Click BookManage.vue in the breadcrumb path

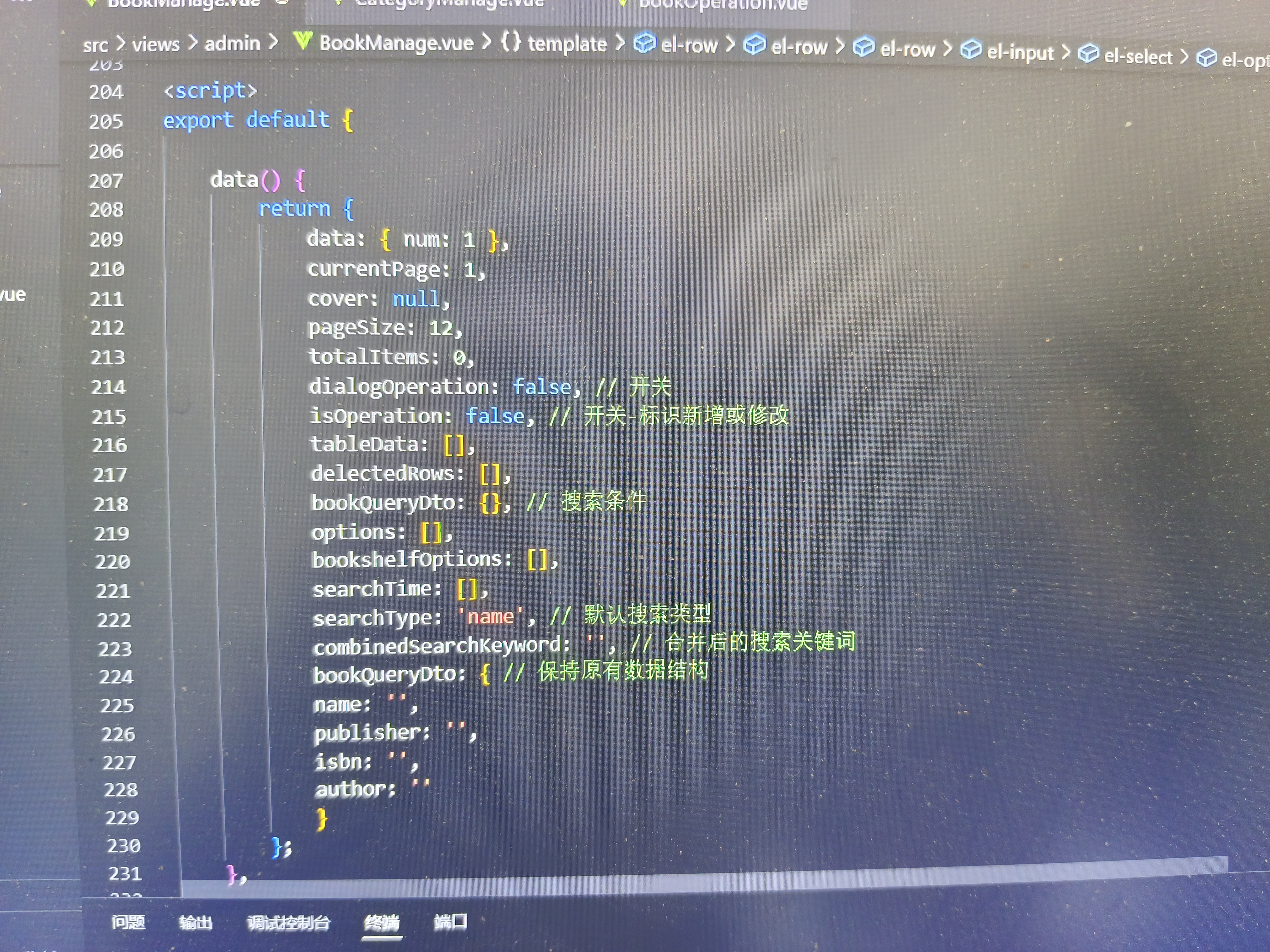[x=396, y=42]
